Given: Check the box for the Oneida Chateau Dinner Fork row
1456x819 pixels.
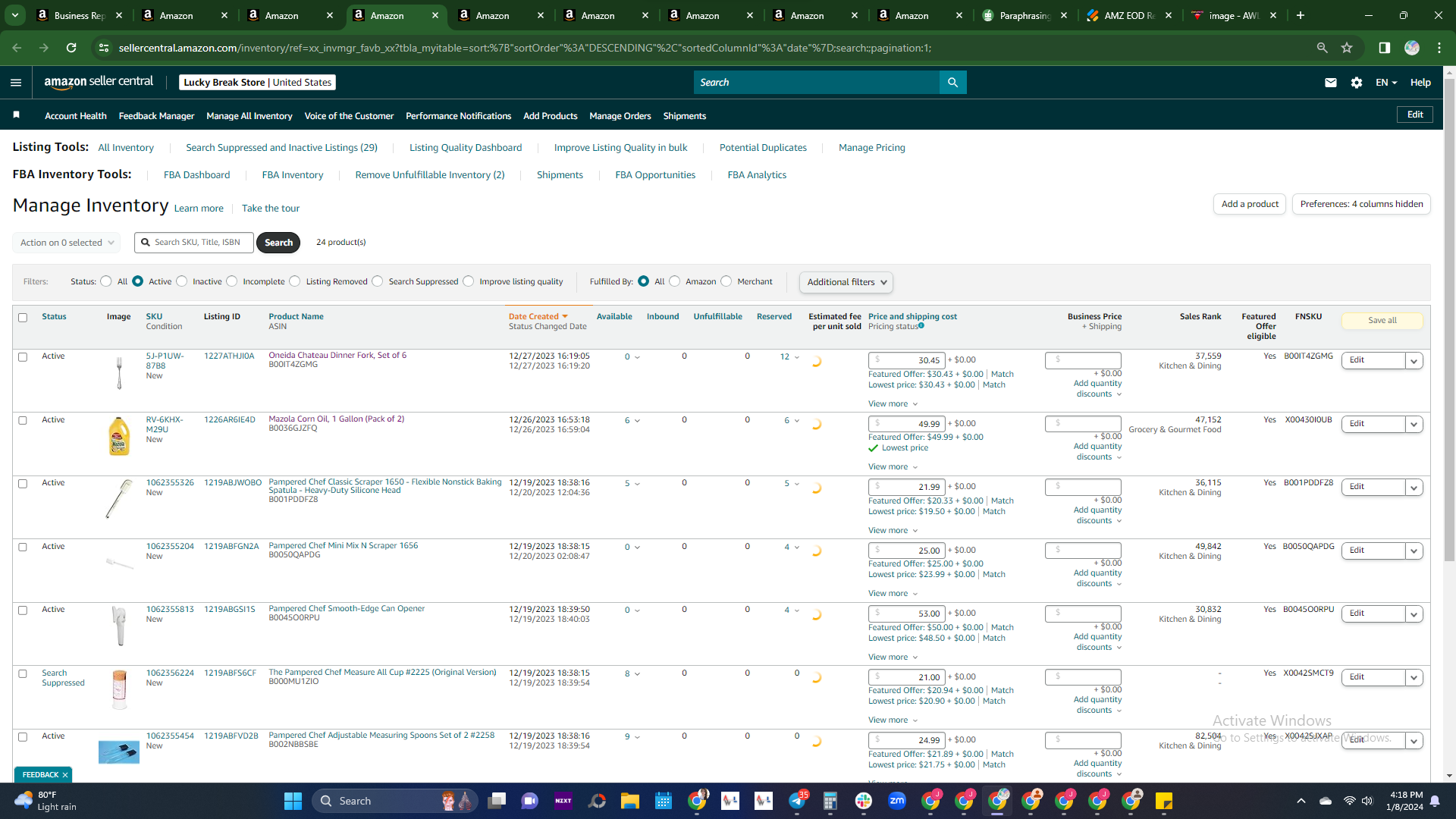Looking at the screenshot, I should (x=23, y=357).
